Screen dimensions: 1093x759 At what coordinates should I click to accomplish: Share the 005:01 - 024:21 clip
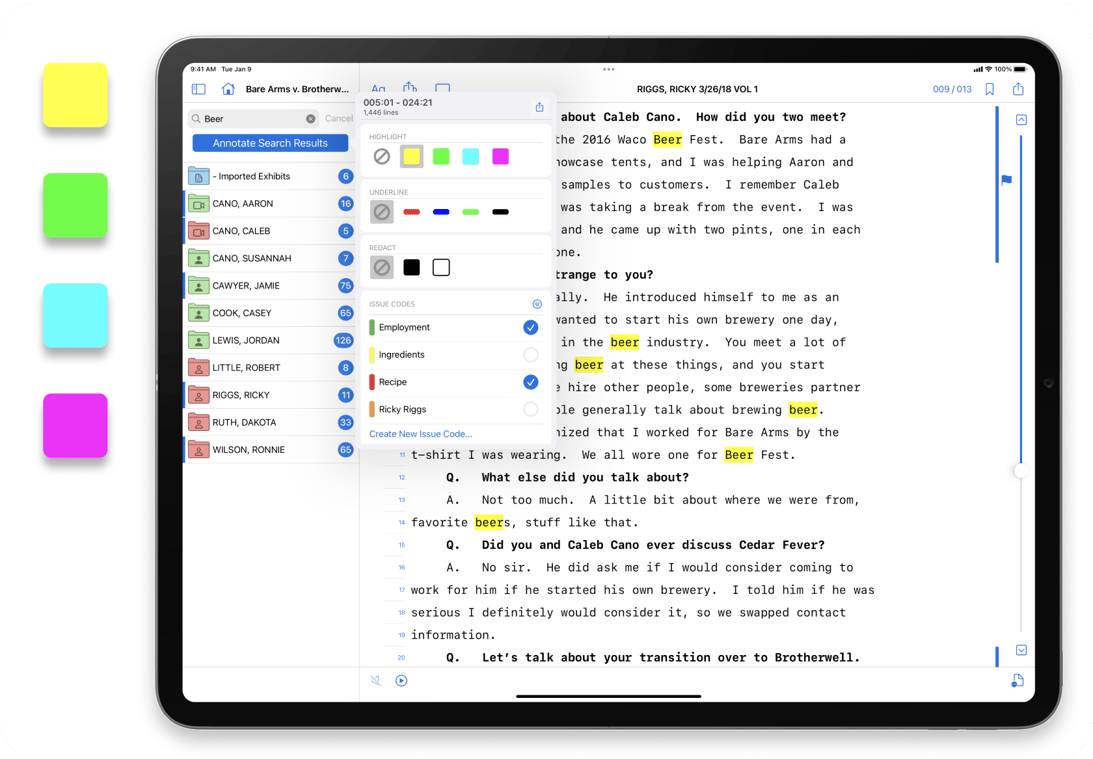[540, 106]
